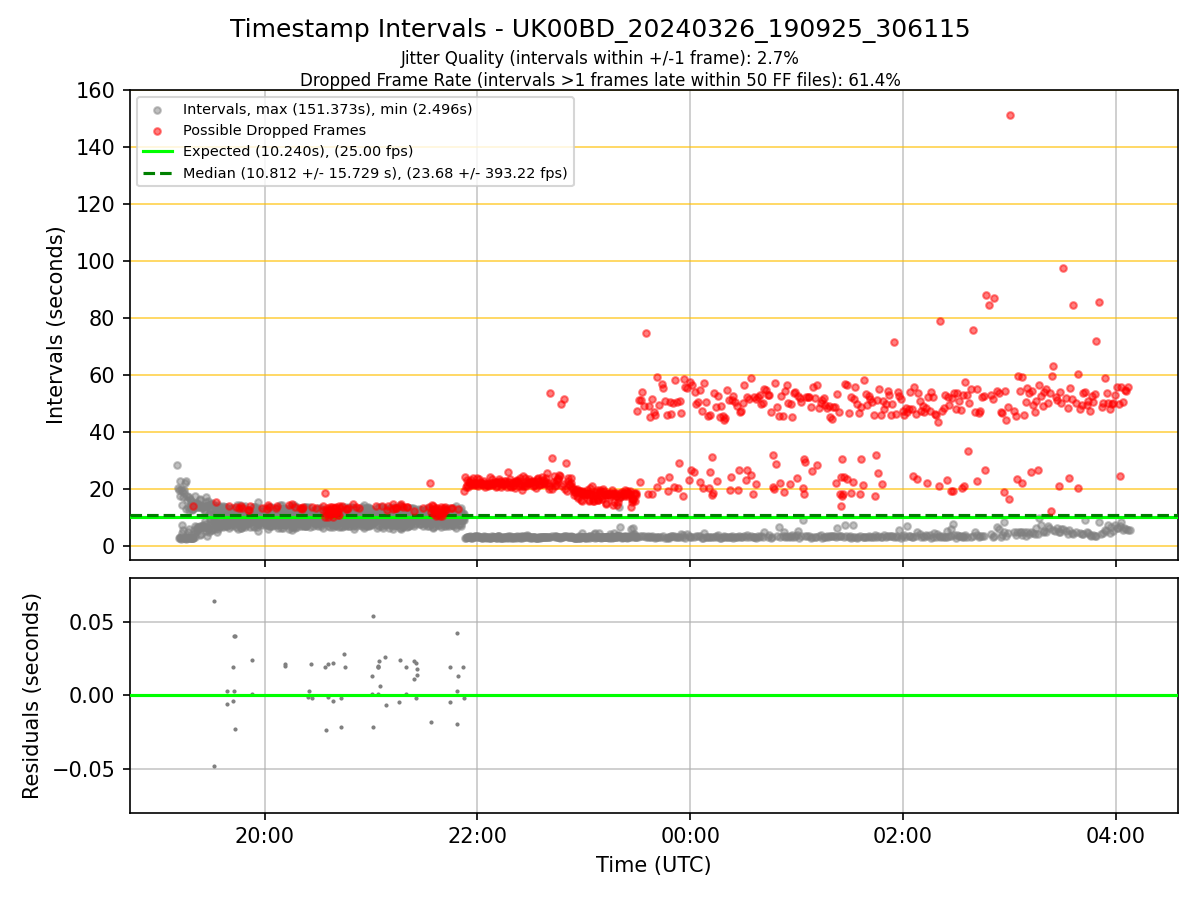Click the red outlier point near 151 seconds
The width and height of the screenshot is (1200, 900).
1010,115
